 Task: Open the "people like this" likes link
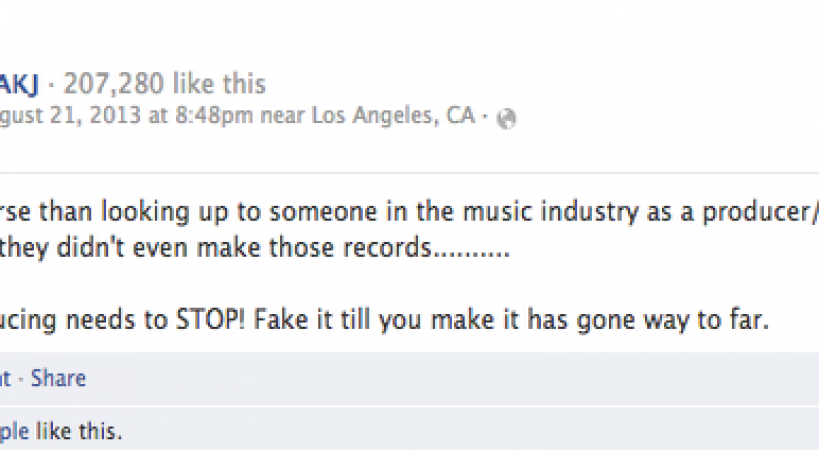(14, 432)
